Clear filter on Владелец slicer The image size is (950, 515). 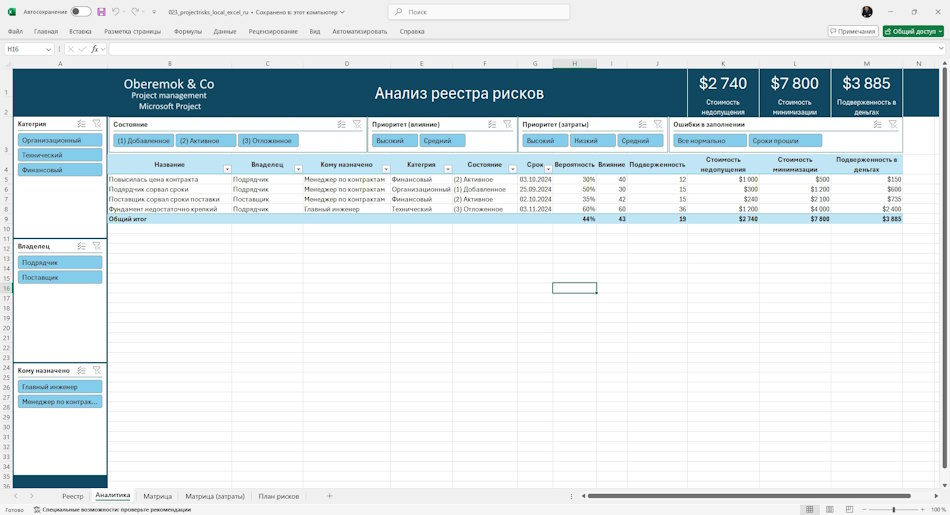(96, 246)
